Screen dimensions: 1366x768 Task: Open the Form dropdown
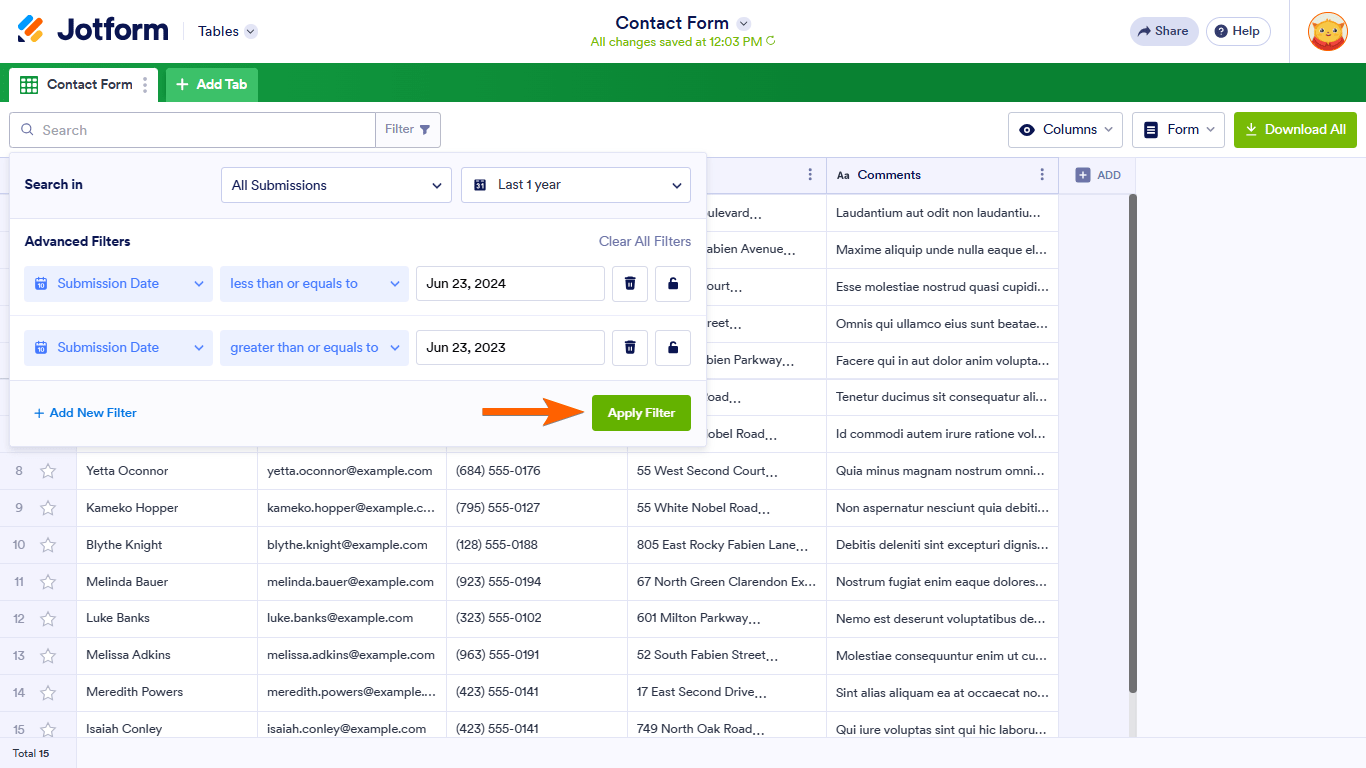tap(1178, 130)
